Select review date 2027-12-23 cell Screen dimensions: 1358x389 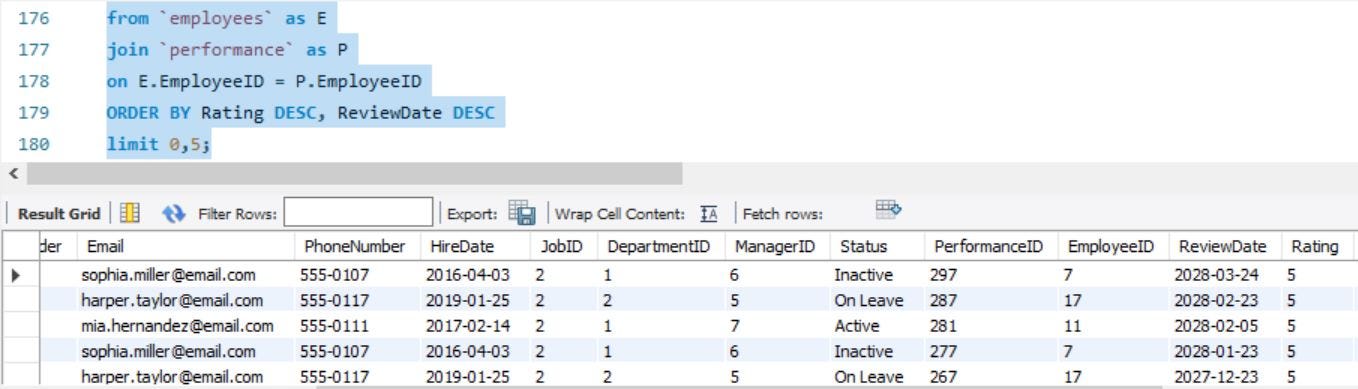pos(1226,377)
